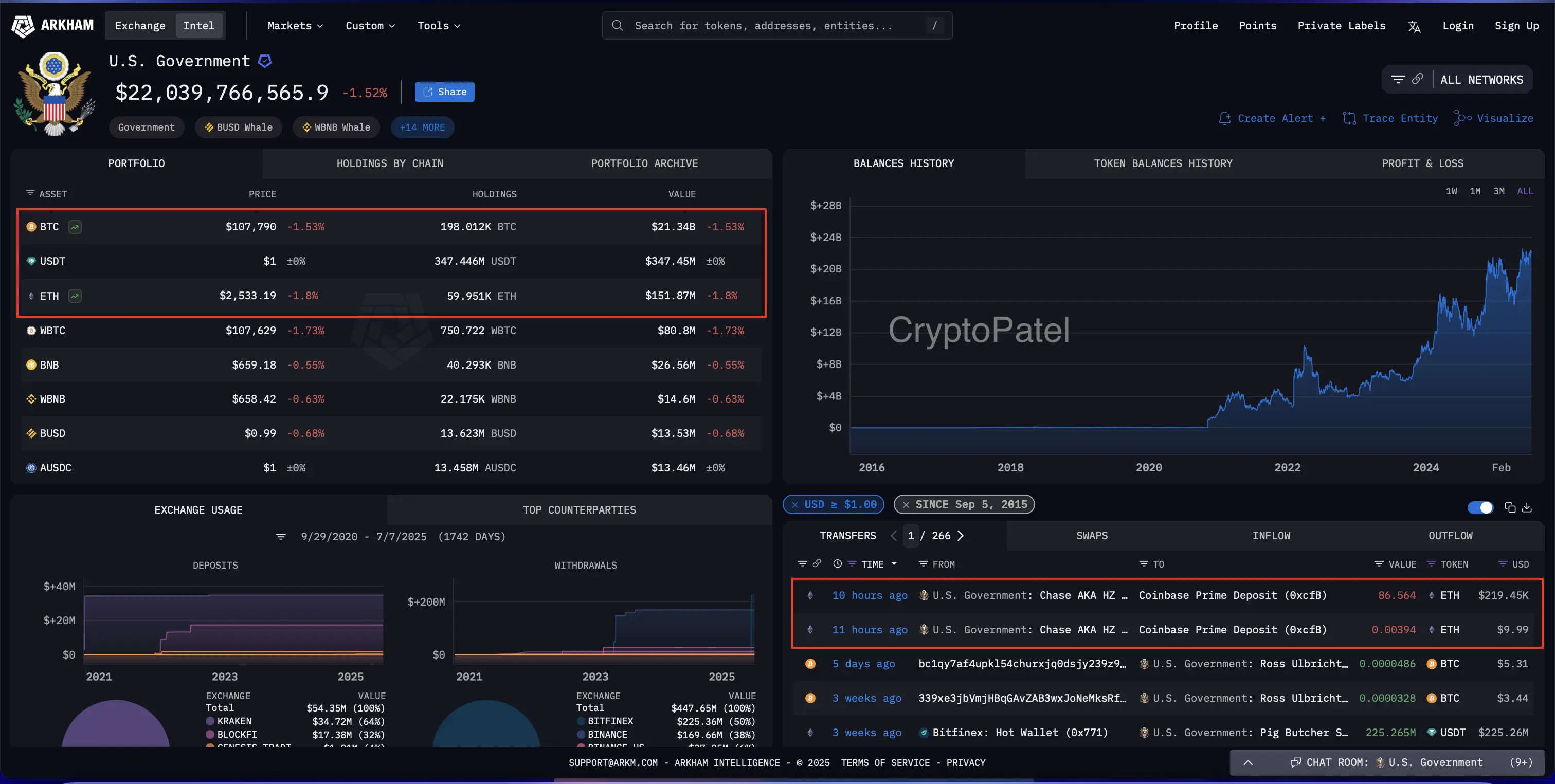Set balance chart range to 1W
Viewport: 1555px width, 784px height.
click(1451, 191)
